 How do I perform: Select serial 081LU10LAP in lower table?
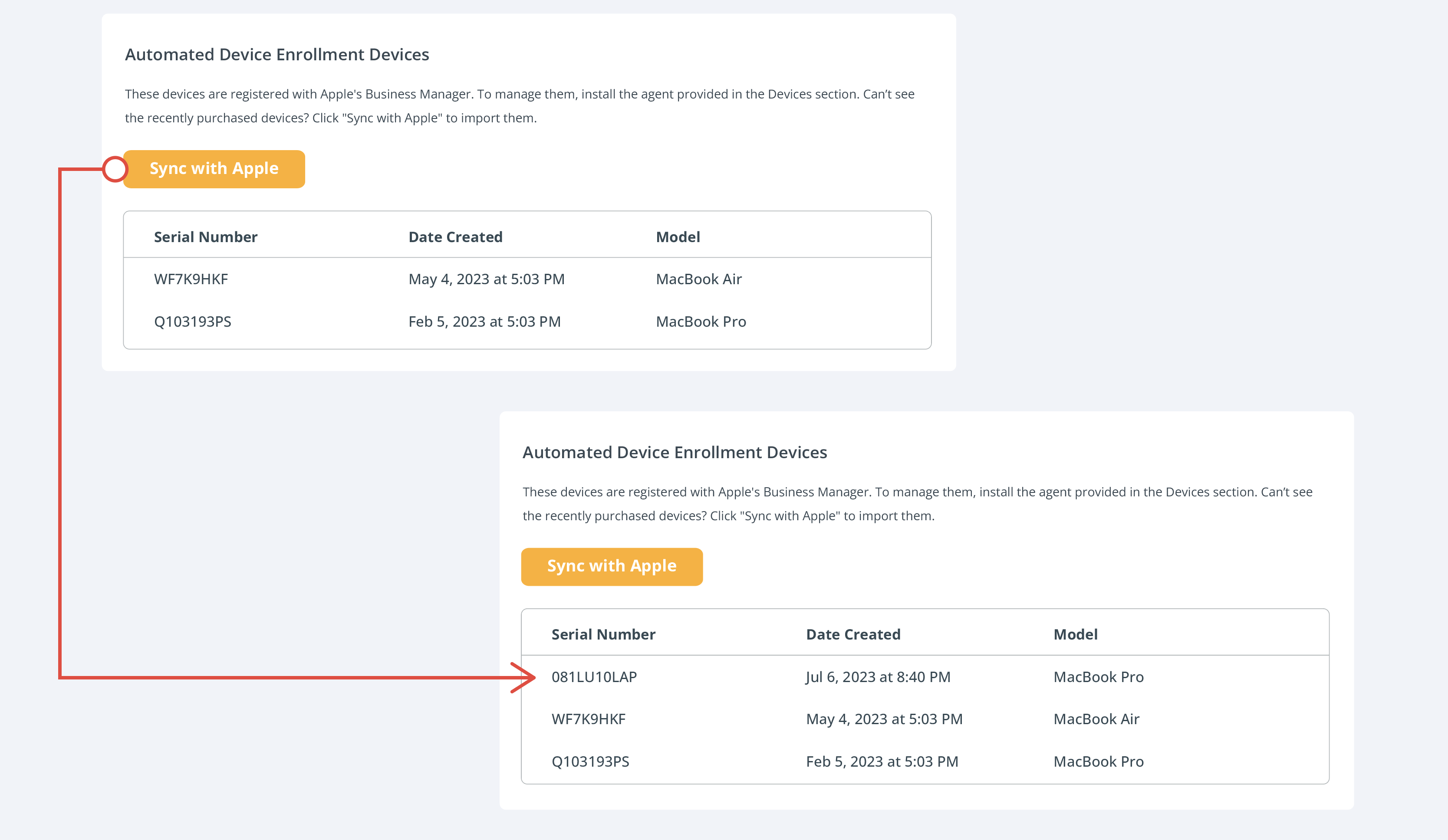click(593, 677)
